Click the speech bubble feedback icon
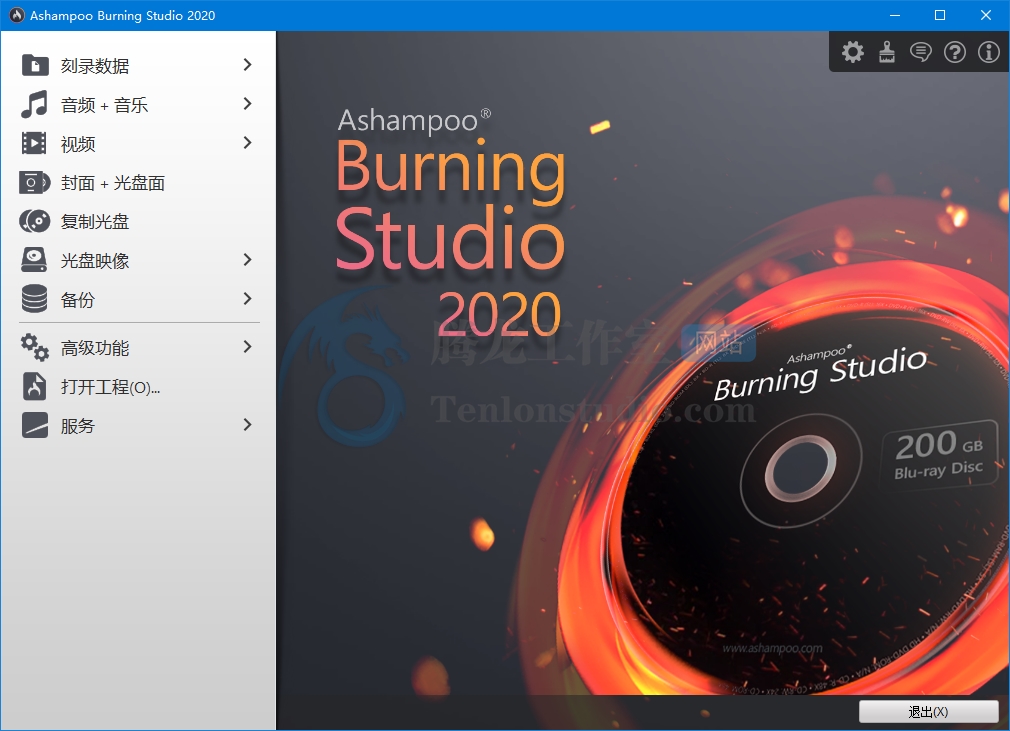The height and width of the screenshot is (731, 1010). 920,52
